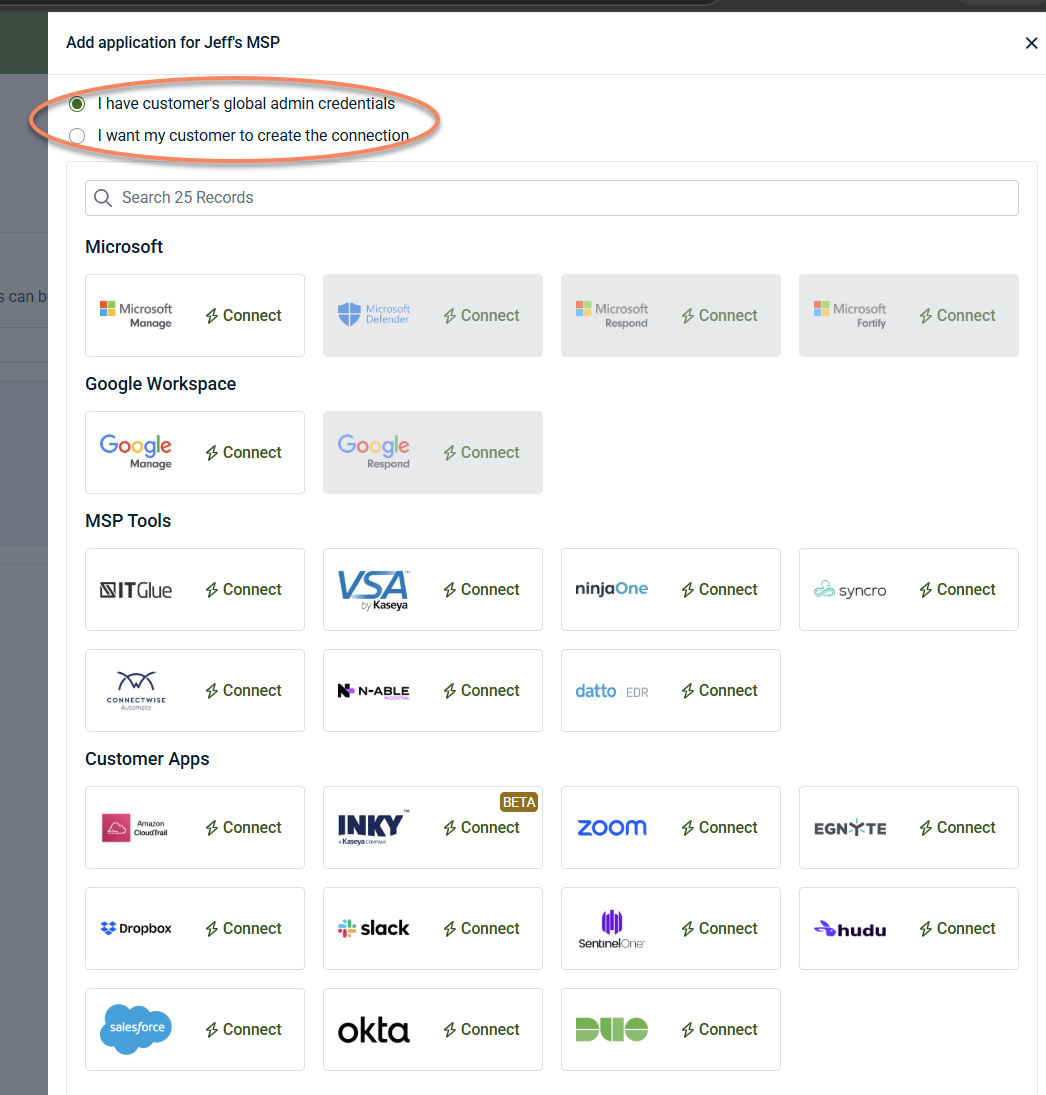1046x1095 pixels.
Task: Click the Microsoft Defender logo
Action: (x=374, y=314)
